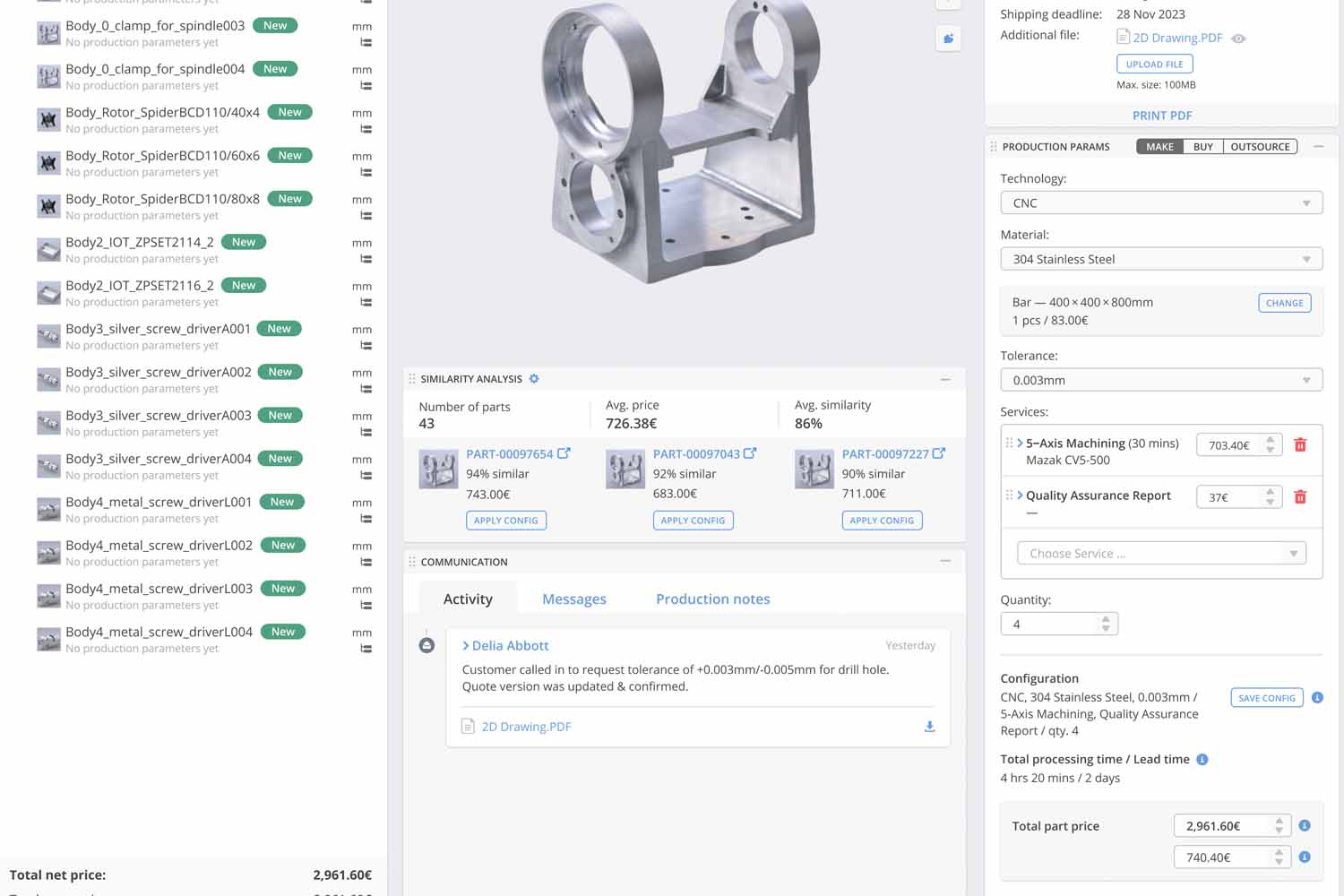
Task: Adjust the 2,961.60€ total part price stepper
Action: coord(1279,825)
